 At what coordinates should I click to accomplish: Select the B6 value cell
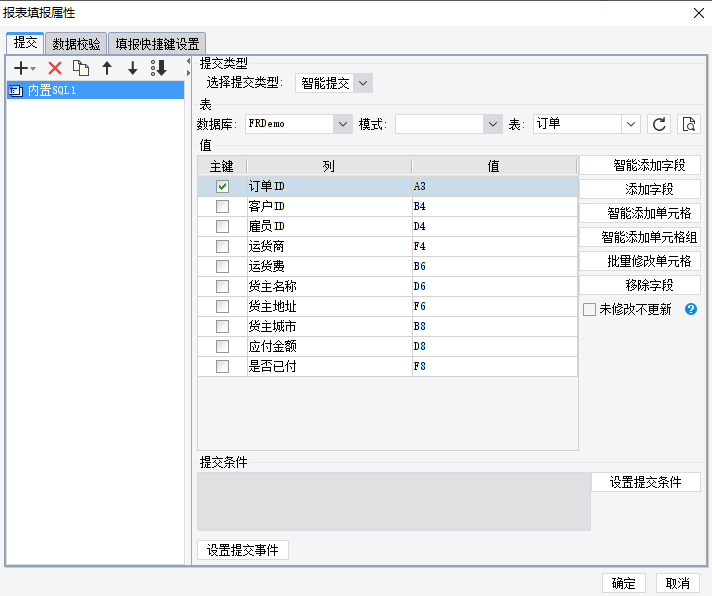point(494,266)
